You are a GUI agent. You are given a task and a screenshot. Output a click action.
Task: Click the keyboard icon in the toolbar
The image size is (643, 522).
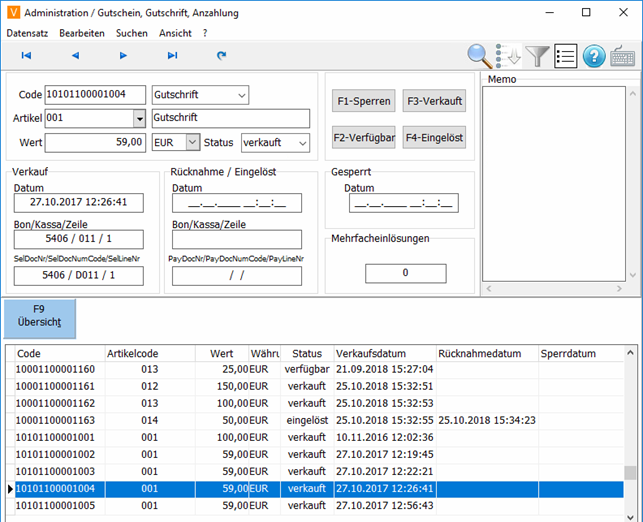[623, 56]
